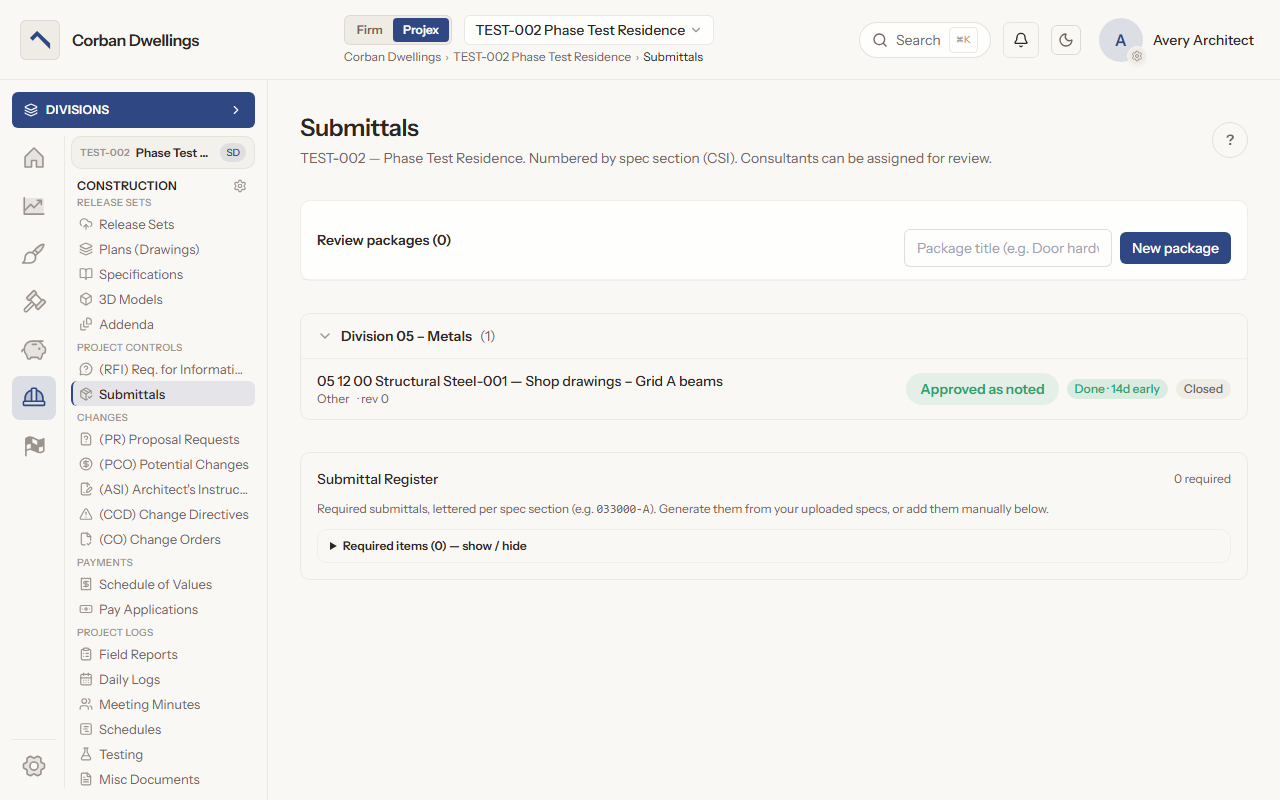The image size is (1280, 800).
Task: Switch to the Firm view
Action: [x=369, y=30]
